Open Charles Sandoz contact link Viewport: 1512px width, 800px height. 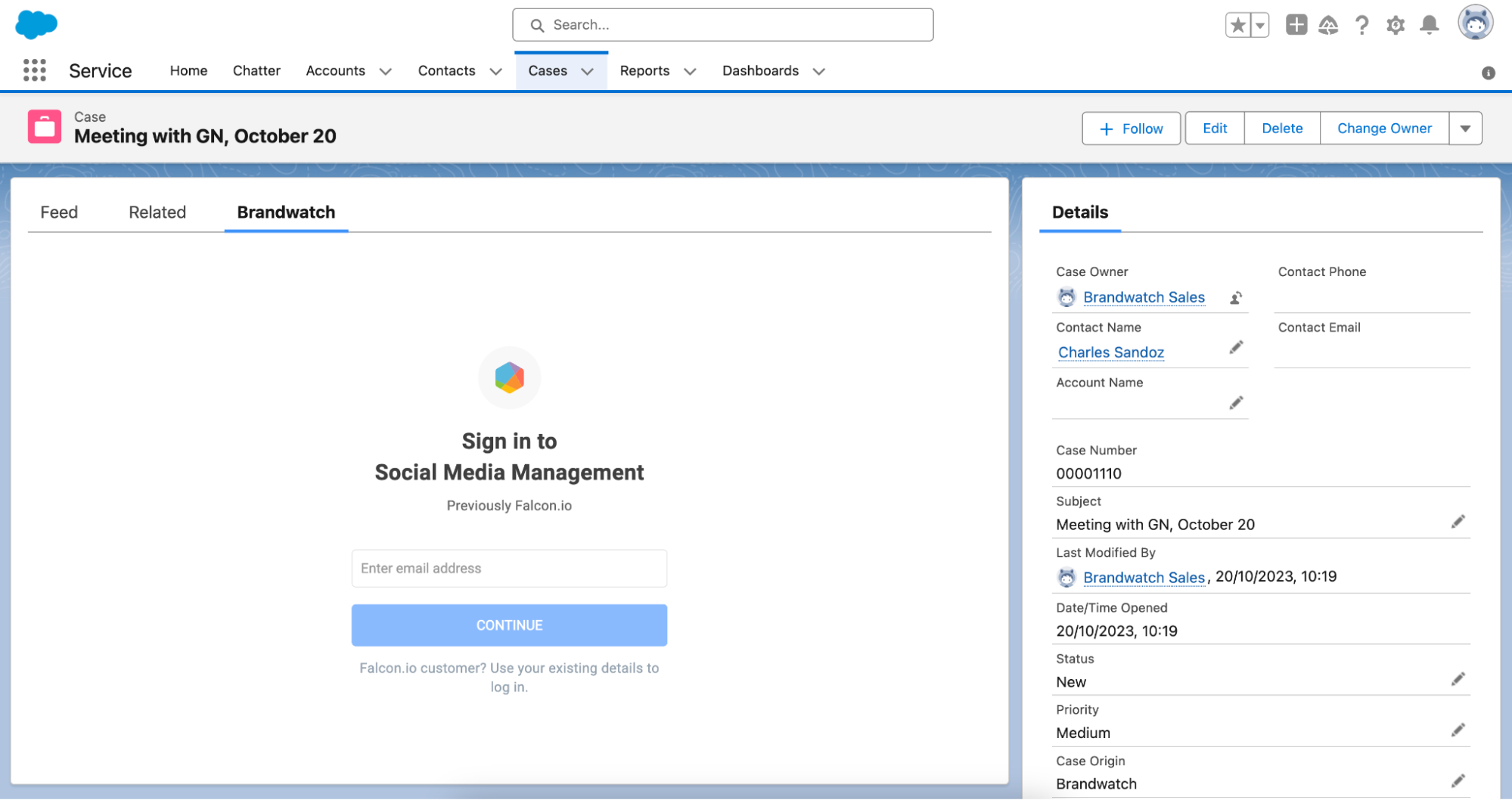[1110, 353]
